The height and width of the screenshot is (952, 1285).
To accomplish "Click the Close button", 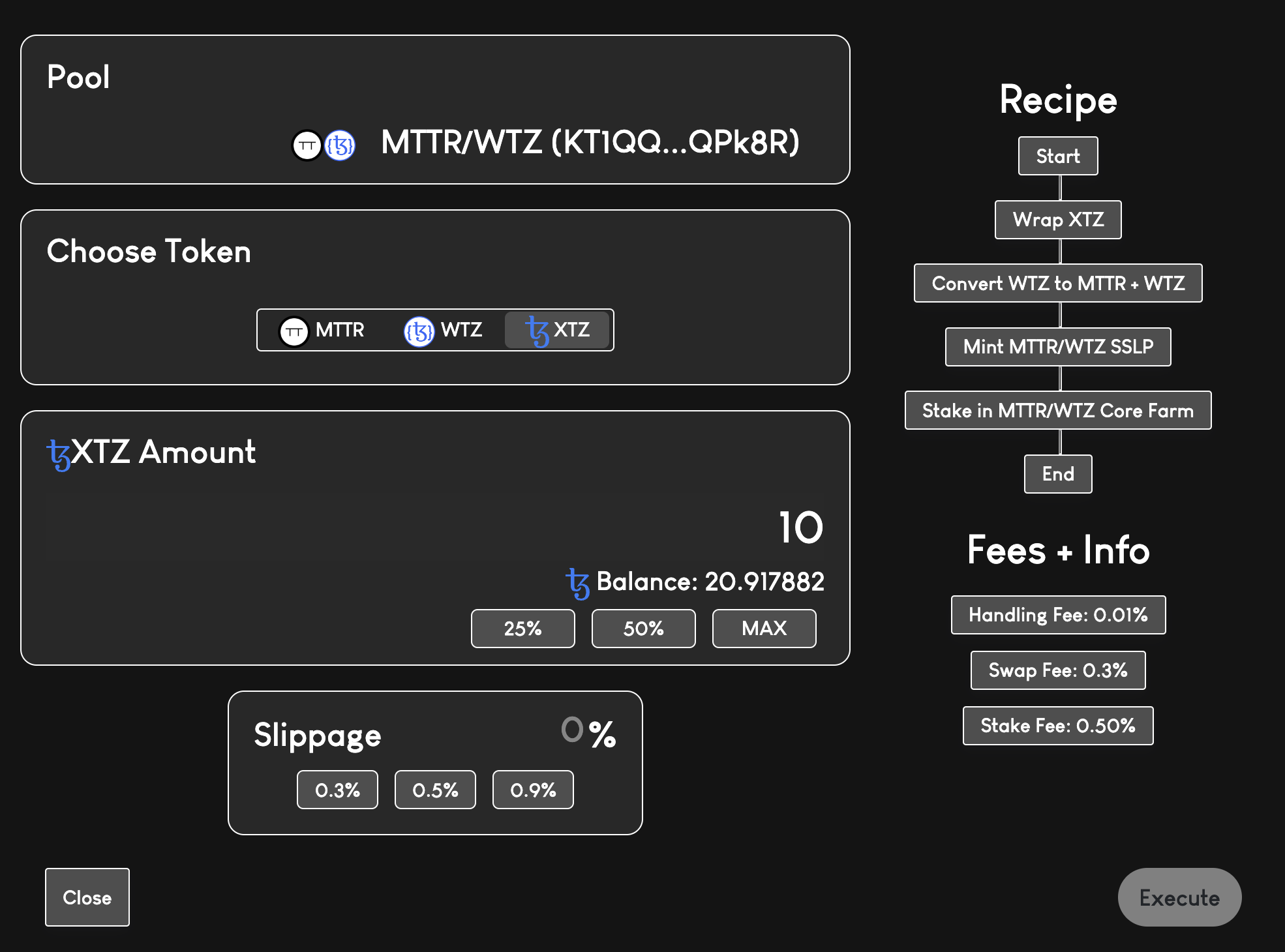I will coord(87,897).
